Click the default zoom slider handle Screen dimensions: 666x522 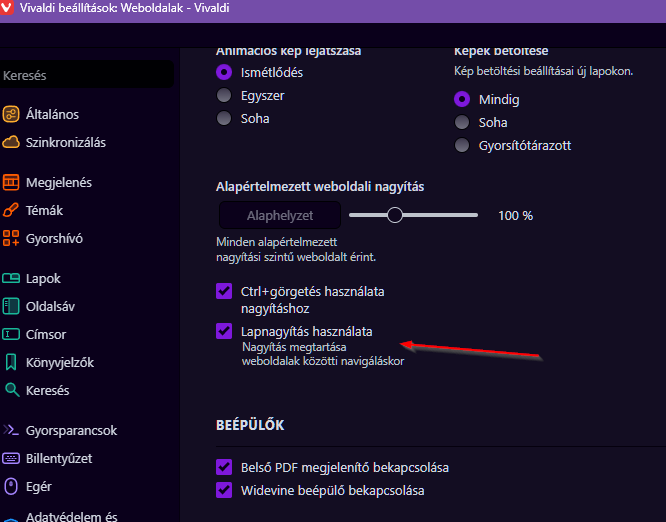[x=395, y=214]
